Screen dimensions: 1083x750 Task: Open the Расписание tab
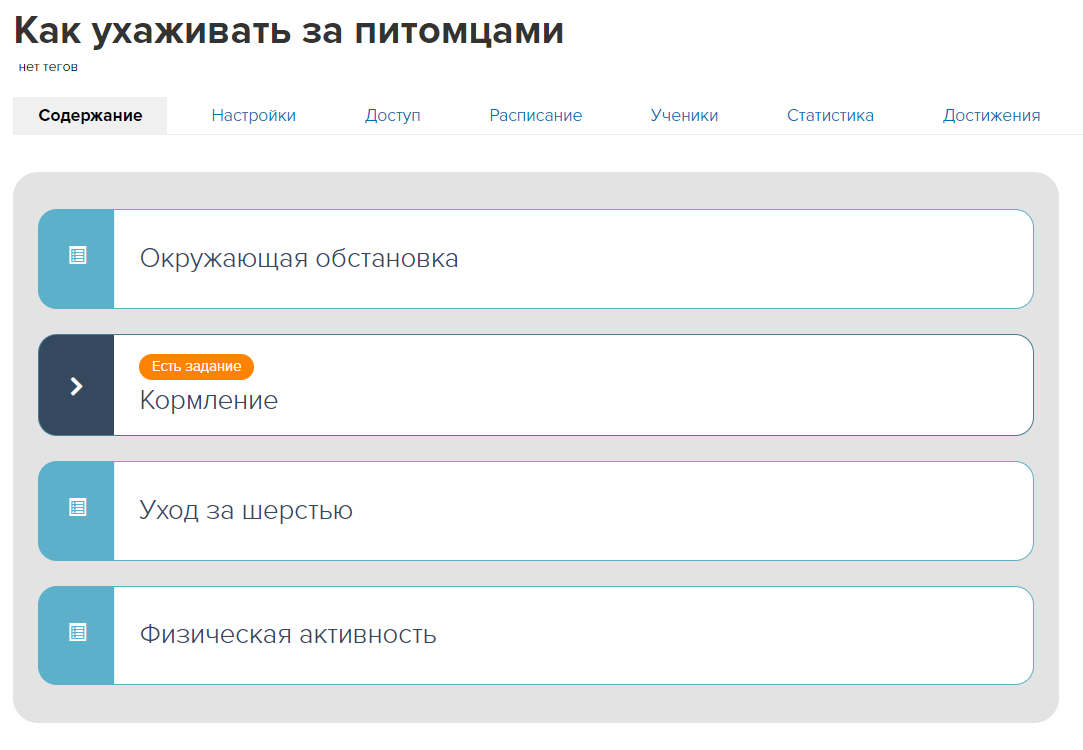coord(535,116)
